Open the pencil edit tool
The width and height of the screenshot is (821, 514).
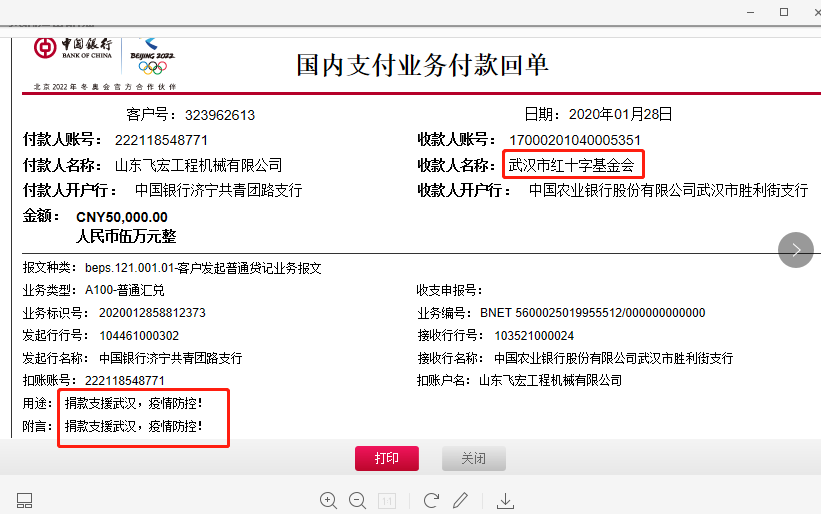[x=460, y=501]
